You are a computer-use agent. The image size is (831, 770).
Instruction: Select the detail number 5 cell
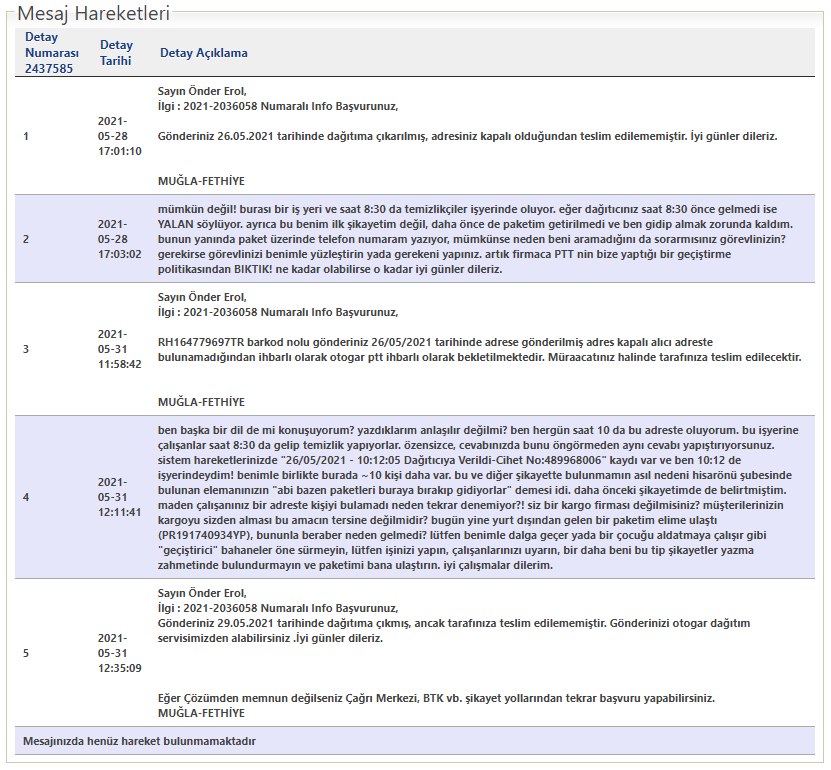click(26, 653)
